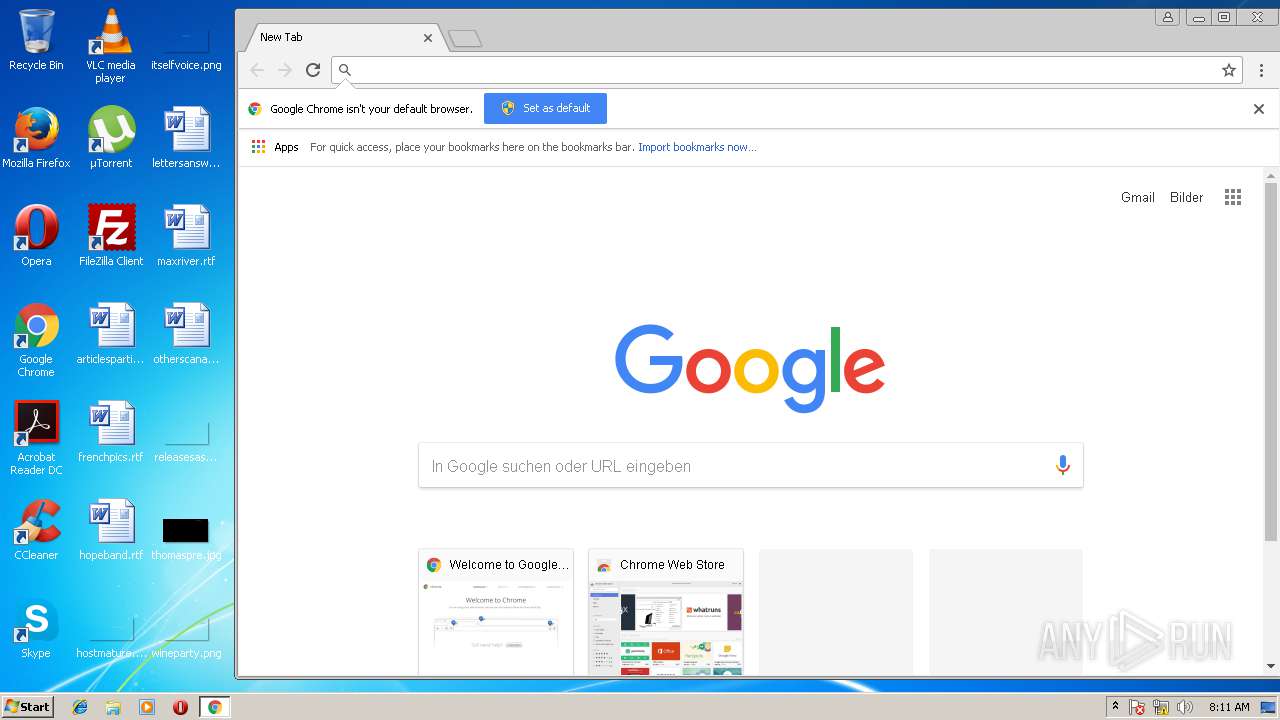Open the Gmail link
The height and width of the screenshot is (720, 1280).
1138,197
